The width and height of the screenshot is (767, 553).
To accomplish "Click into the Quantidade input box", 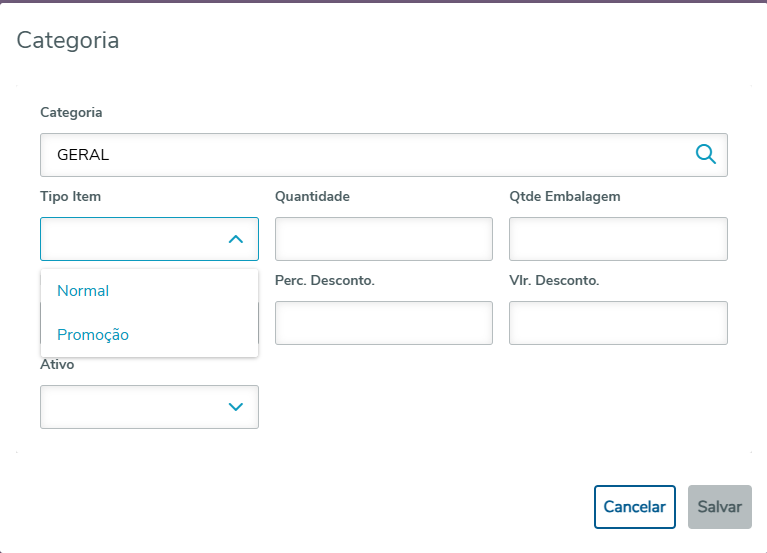I will (383, 239).
